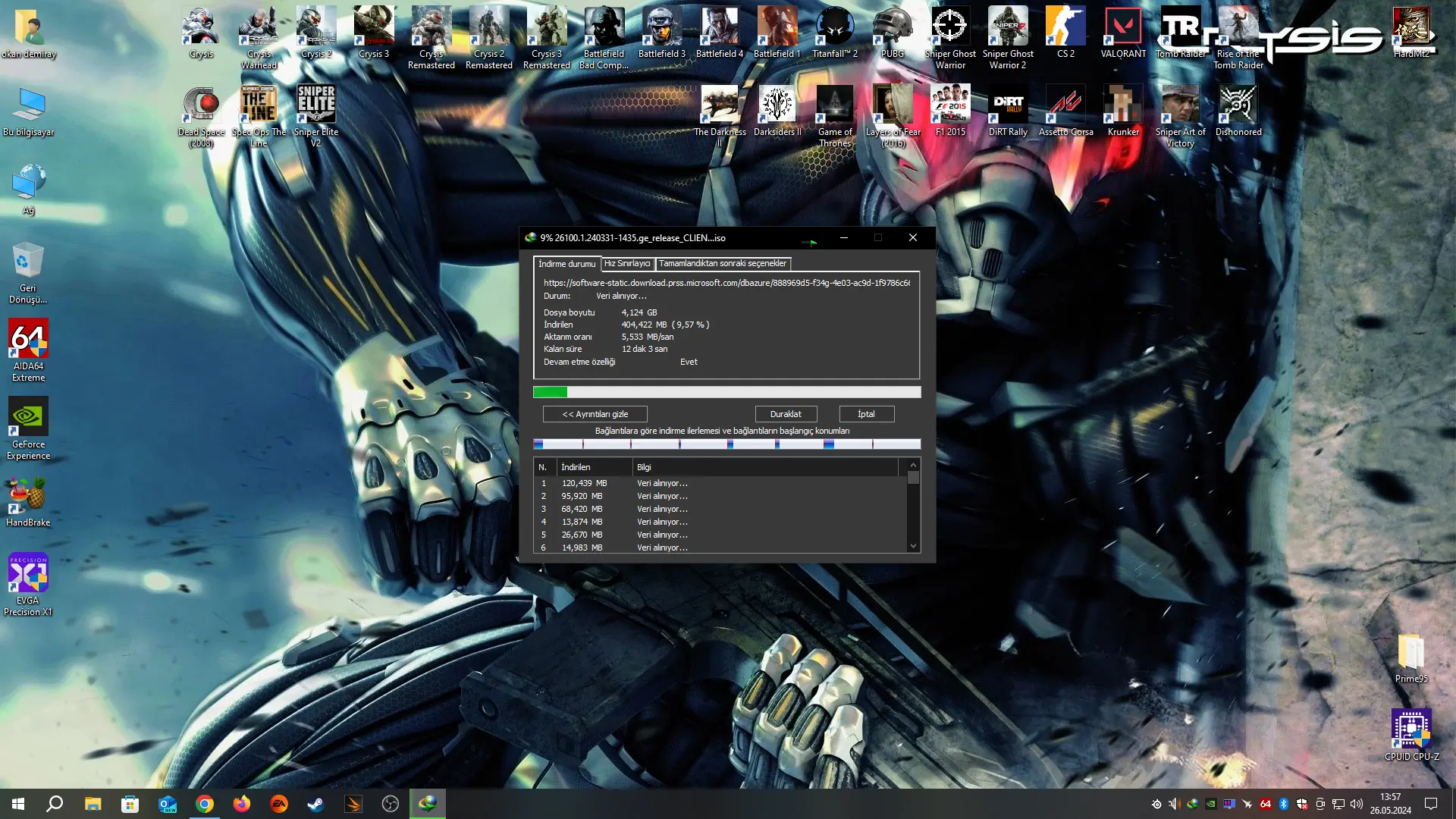This screenshot has height=819, width=1456.
Task: Open DiRT Rally desktop icon
Action: click(x=1008, y=111)
